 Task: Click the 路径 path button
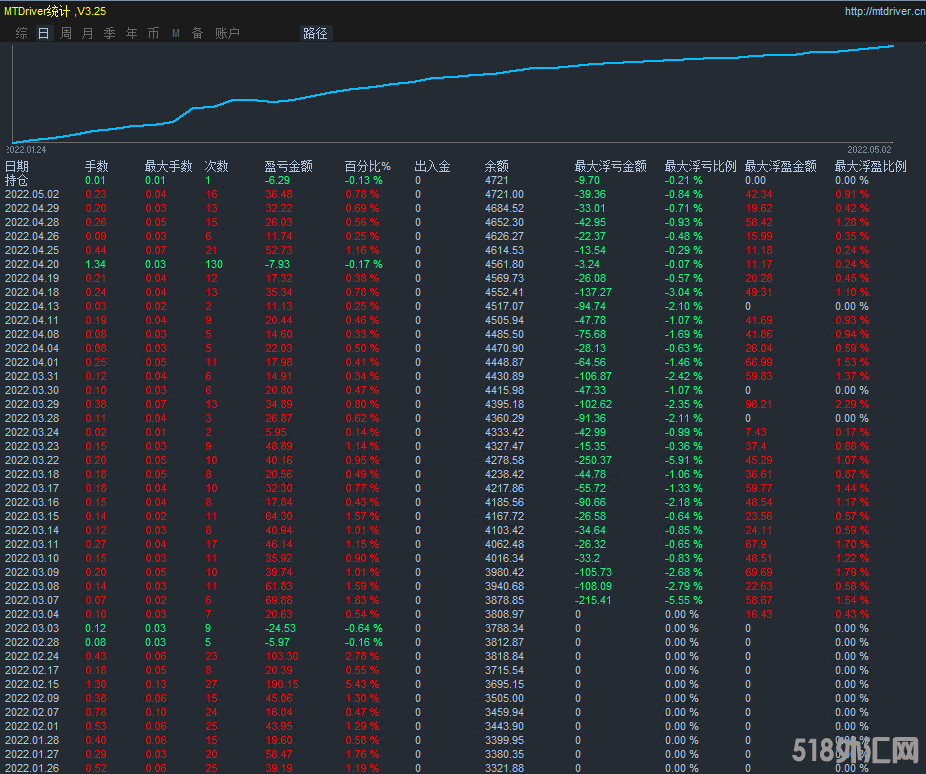coord(315,33)
